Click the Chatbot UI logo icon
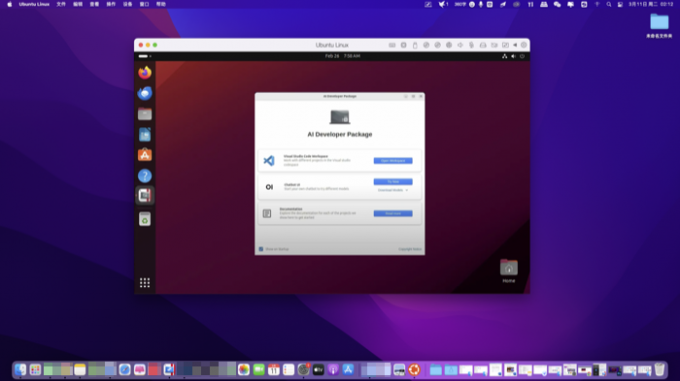The width and height of the screenshot is (680, 381). click(x=269, y=187)
